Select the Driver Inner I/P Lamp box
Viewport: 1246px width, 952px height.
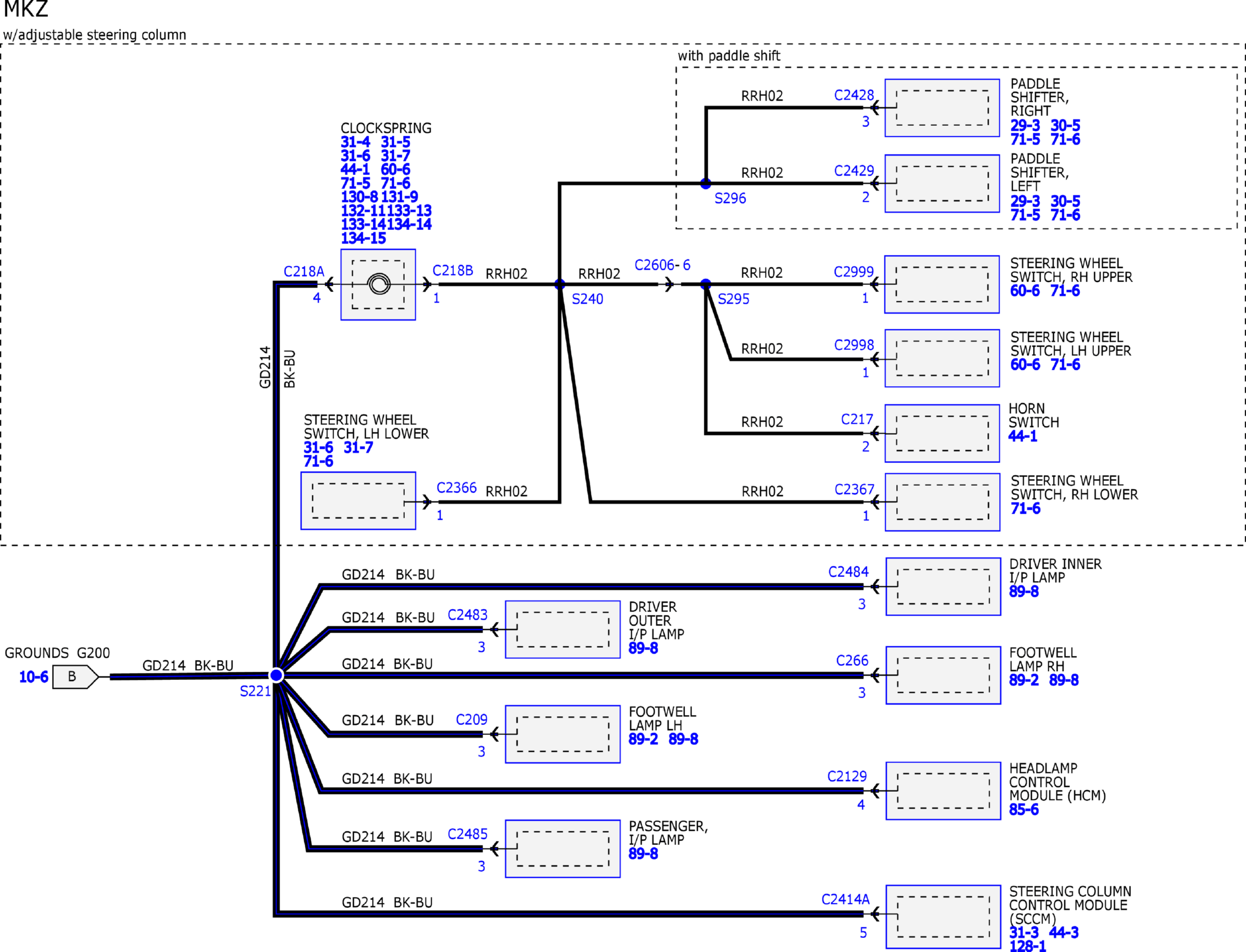(x=943, y=586)
